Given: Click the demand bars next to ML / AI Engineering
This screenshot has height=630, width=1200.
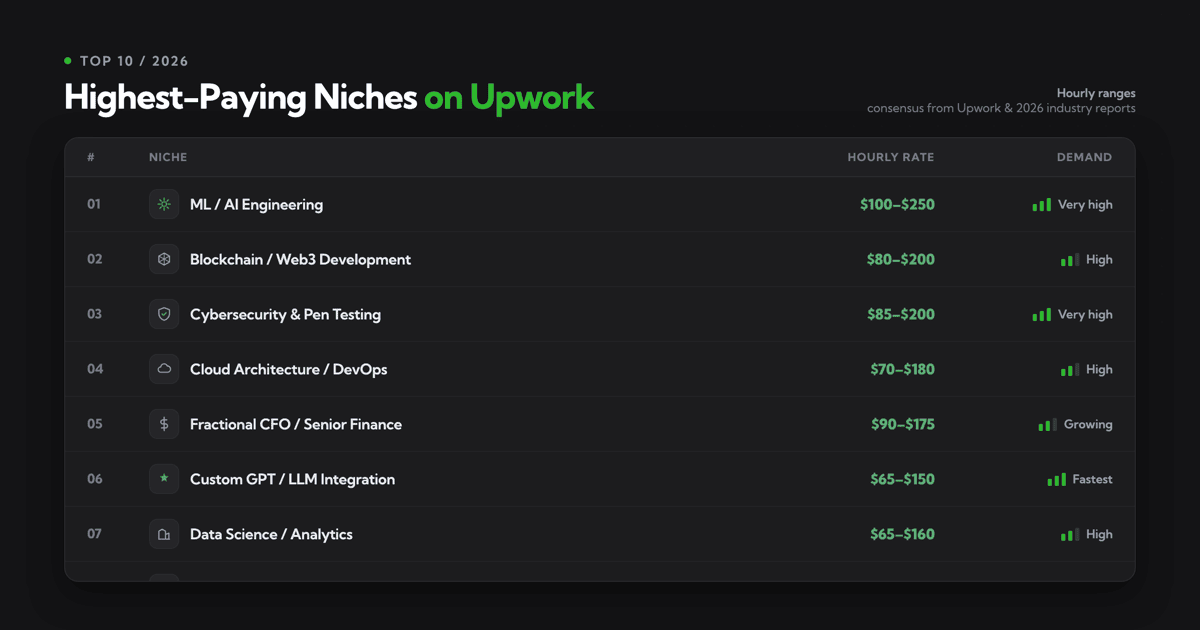Looking at the screenshot, I should coord(1042,205).
